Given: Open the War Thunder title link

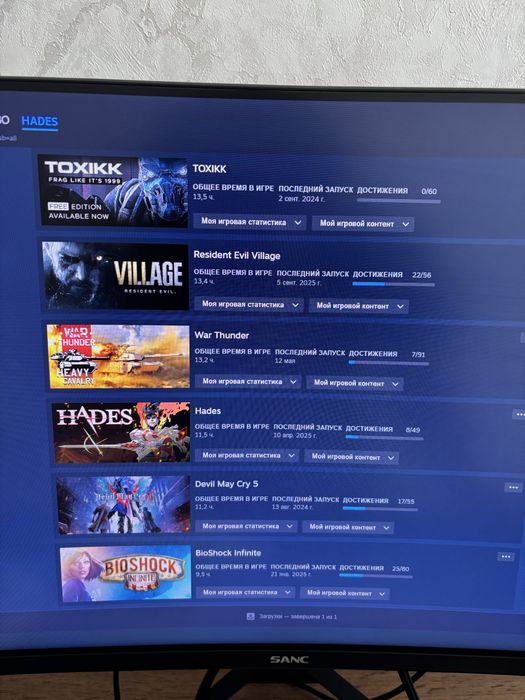Looking at the screenshot, I should (222, 335).
